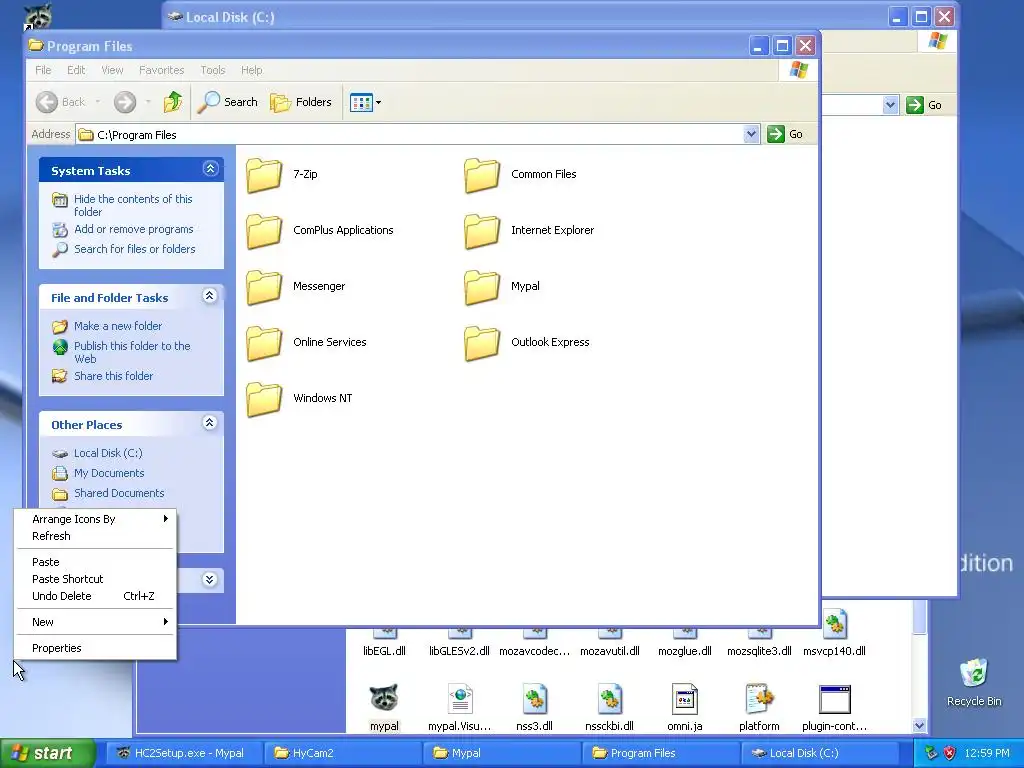Click the Up one level toolbar icon

tap(173, 102)
